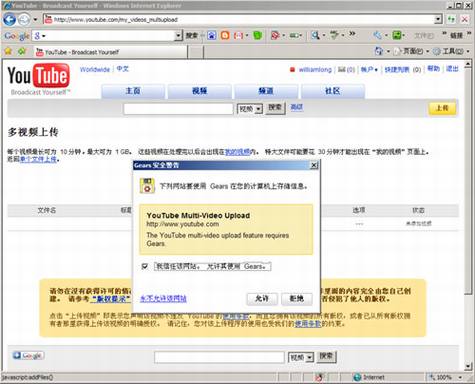Image resolution: width=475 pixels, height=384 pixels.
Task: Select the YouTube - Broadcast Yourself browser tab
Action: point(111,52)
